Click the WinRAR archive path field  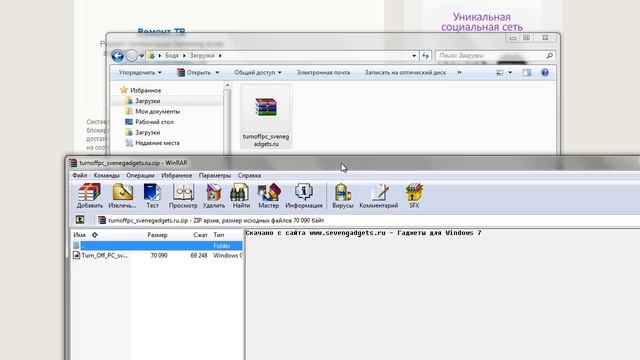(367, 220)
